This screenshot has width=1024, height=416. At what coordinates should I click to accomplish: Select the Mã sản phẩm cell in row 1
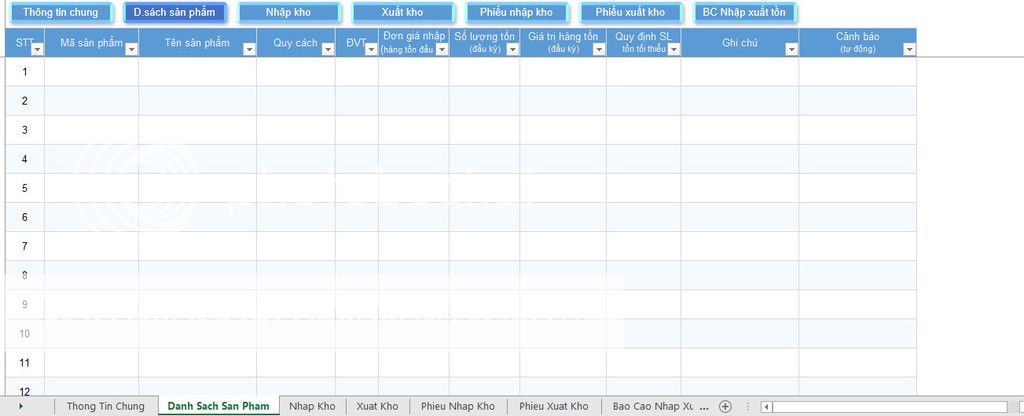[x=91, y=71]
